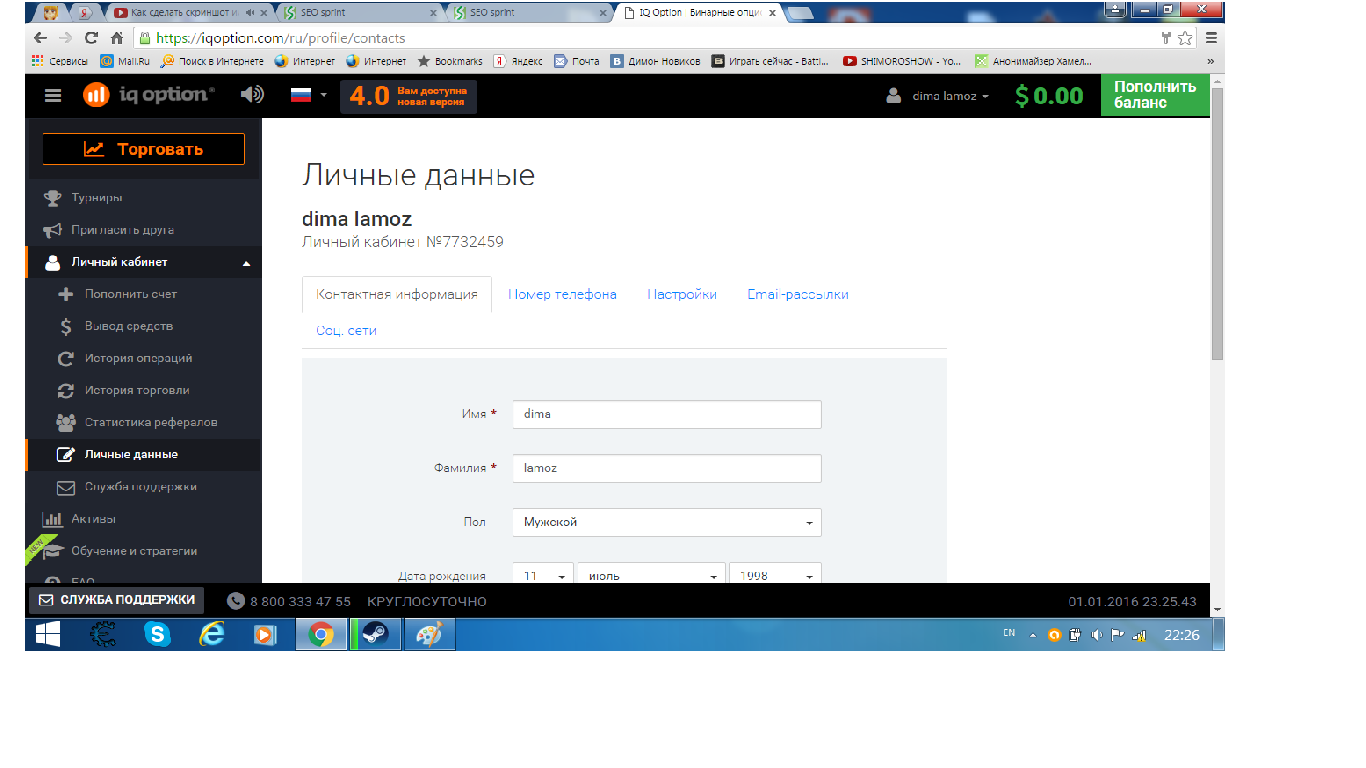The image size is (1366, 768).
Task: Click the Chrome taskbar icon
Action: coord(321,634)
